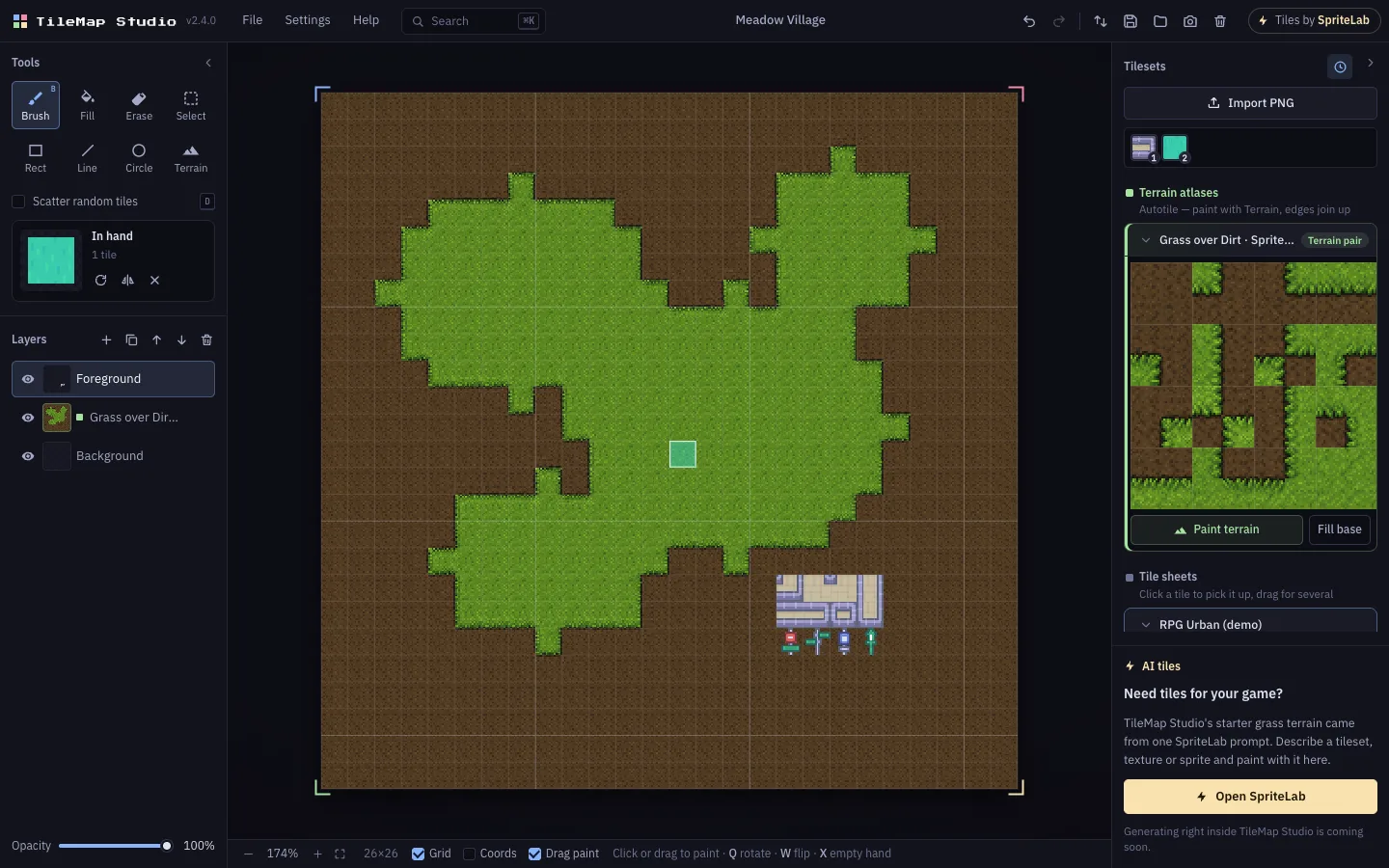Click the Fill base button
Viewport: 1389px width, 868px height.
coord(1340,529)
